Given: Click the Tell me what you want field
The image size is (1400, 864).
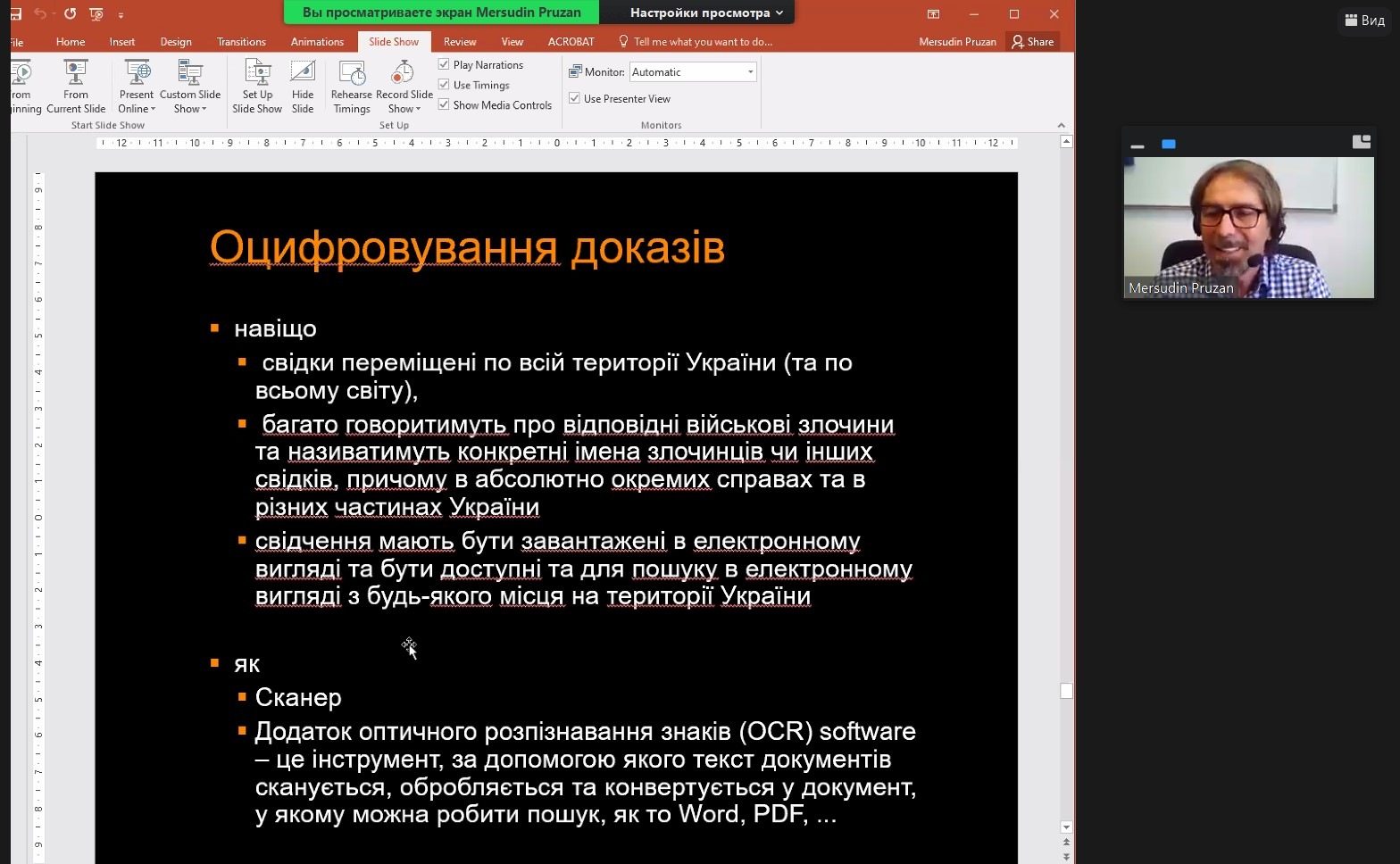Looking at the screenshot, I should pos(702,42).
